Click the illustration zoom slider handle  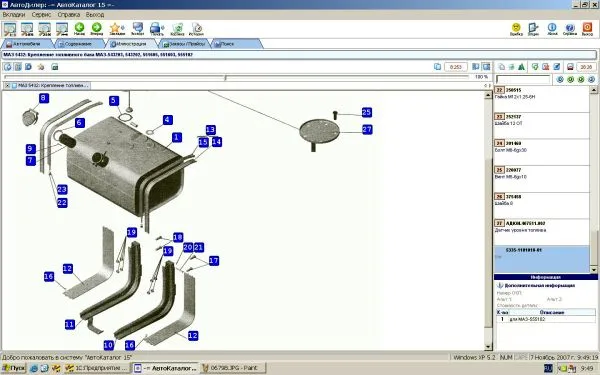pyautogui.click(x=225, y=78)
